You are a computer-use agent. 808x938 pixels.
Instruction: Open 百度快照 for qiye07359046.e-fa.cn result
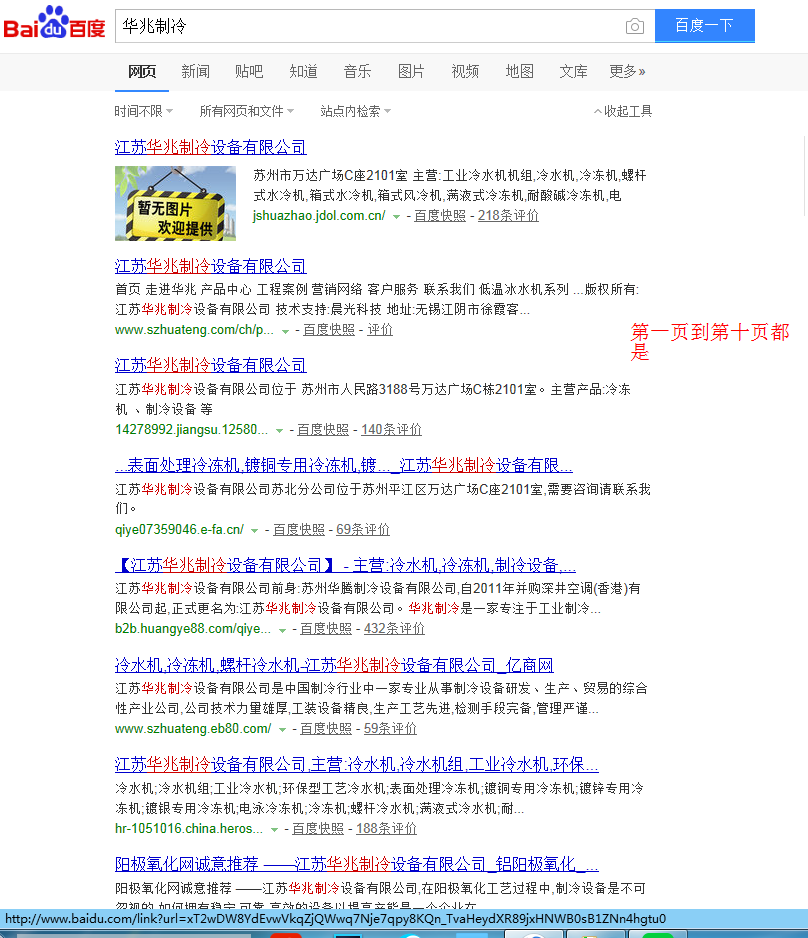tap(298, 529)
